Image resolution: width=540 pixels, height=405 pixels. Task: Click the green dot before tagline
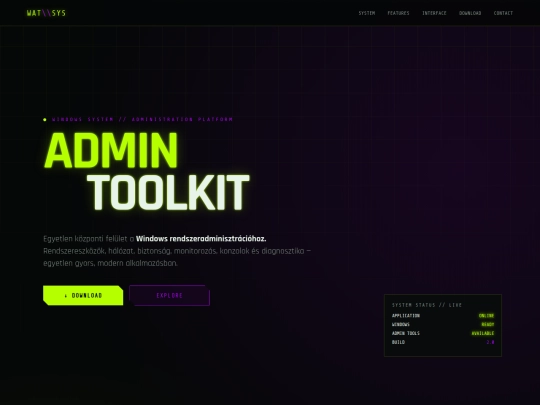tap(45, 120)
